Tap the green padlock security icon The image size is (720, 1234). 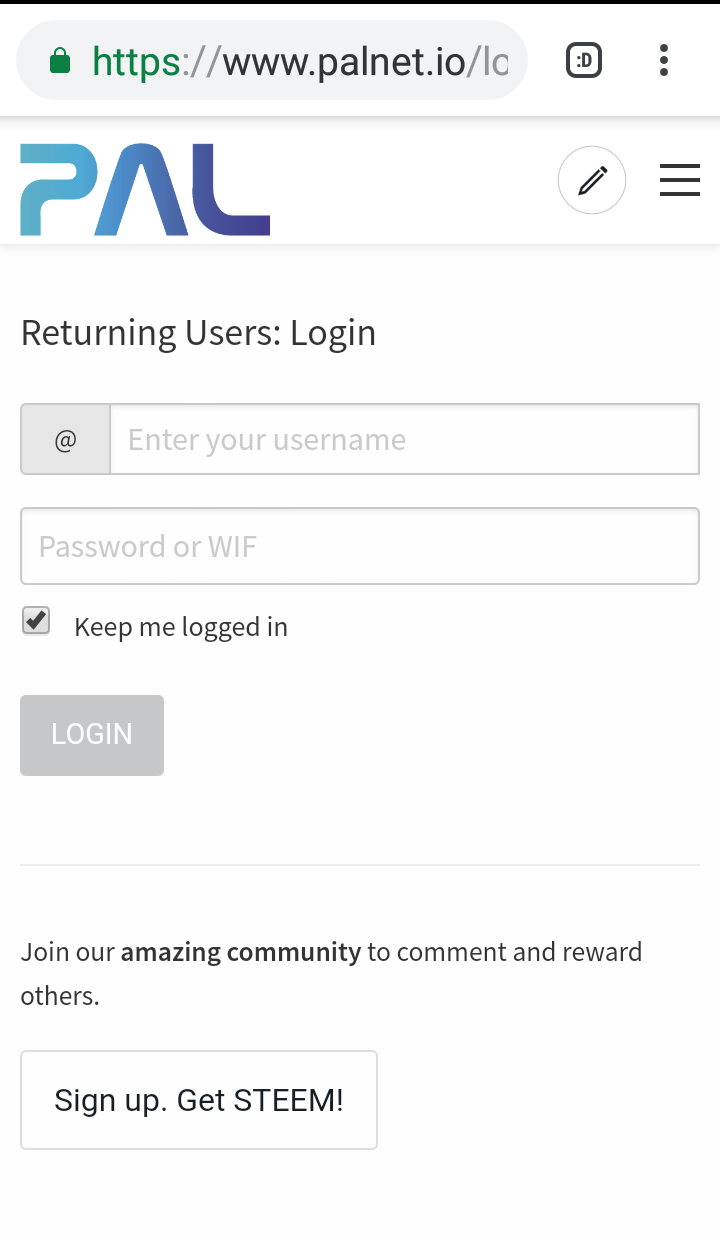(60, 62)
